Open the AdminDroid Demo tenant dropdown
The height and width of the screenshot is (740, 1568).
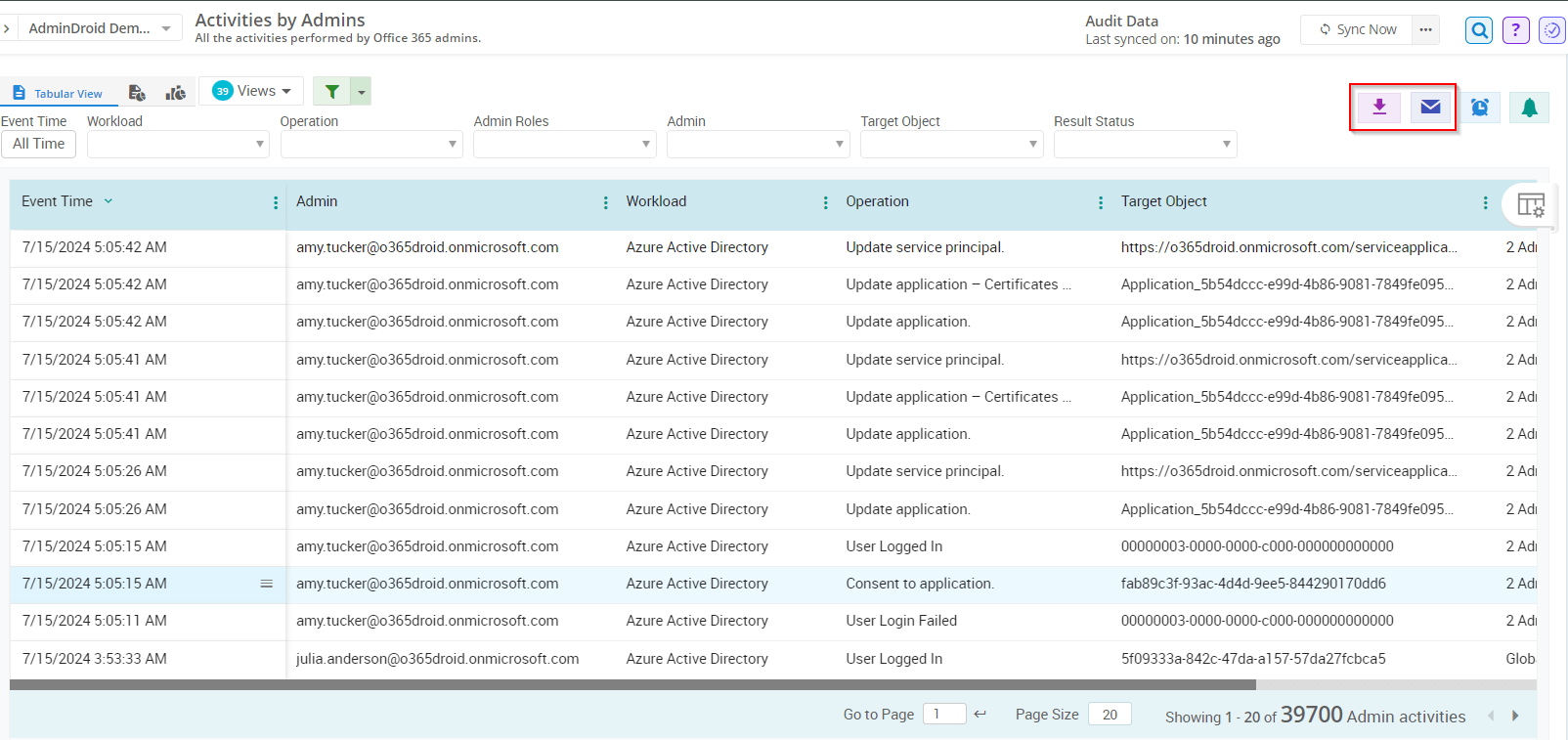click(99, 28)
